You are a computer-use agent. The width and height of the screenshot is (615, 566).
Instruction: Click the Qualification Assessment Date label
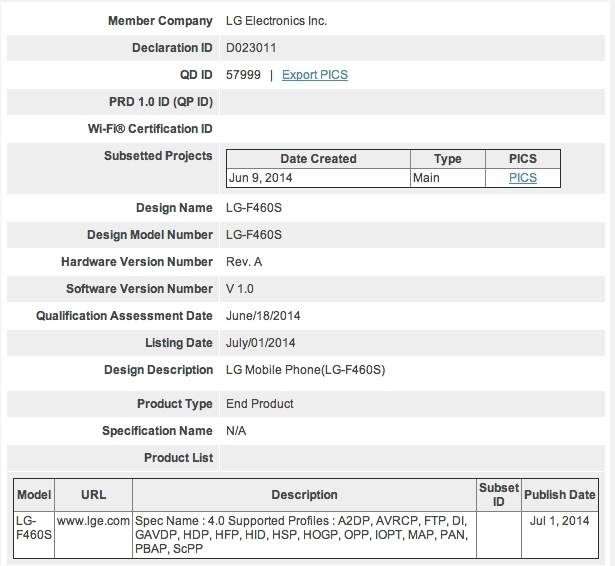click(x=124, y=316)
